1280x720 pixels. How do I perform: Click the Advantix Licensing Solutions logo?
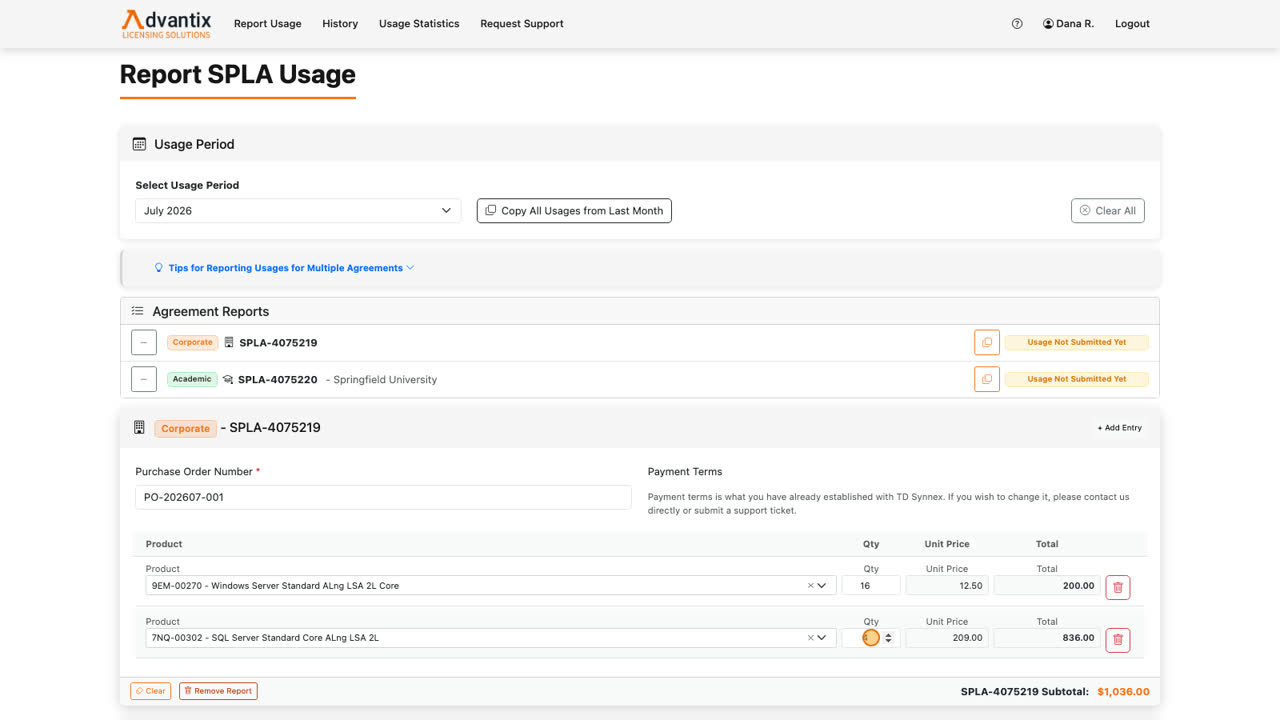tap(166, 24)
